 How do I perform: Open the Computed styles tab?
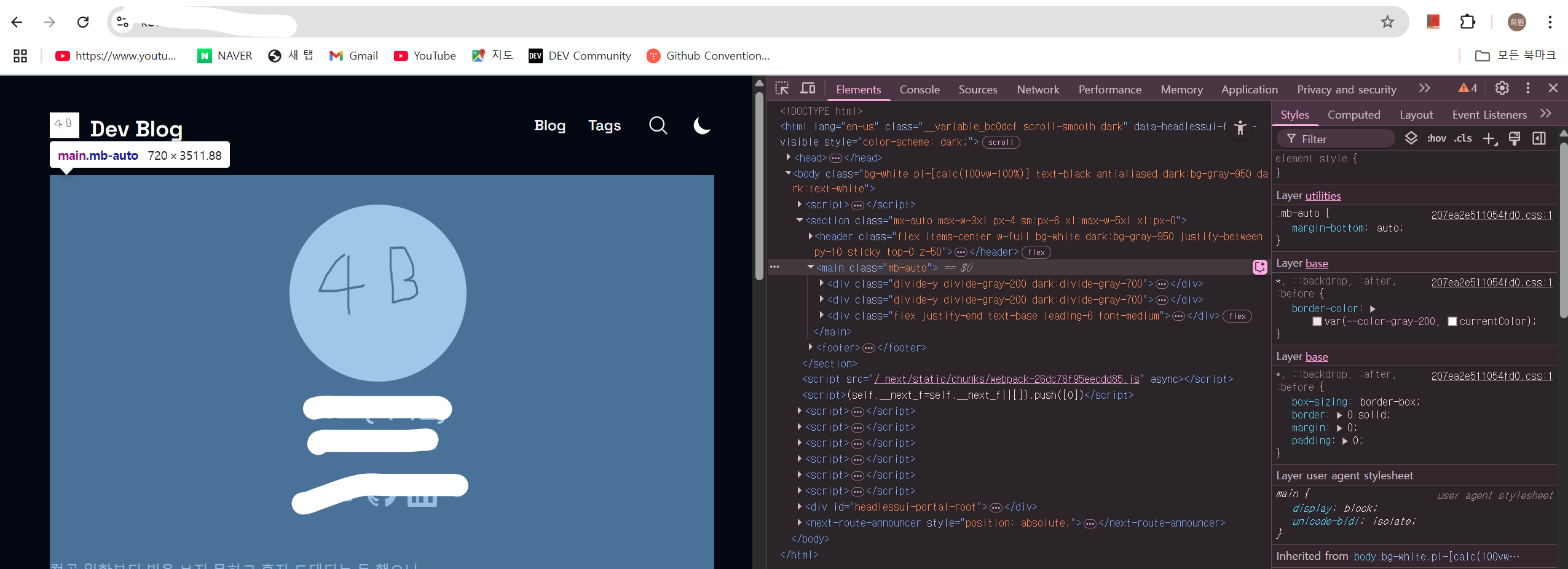[1353, 115]
